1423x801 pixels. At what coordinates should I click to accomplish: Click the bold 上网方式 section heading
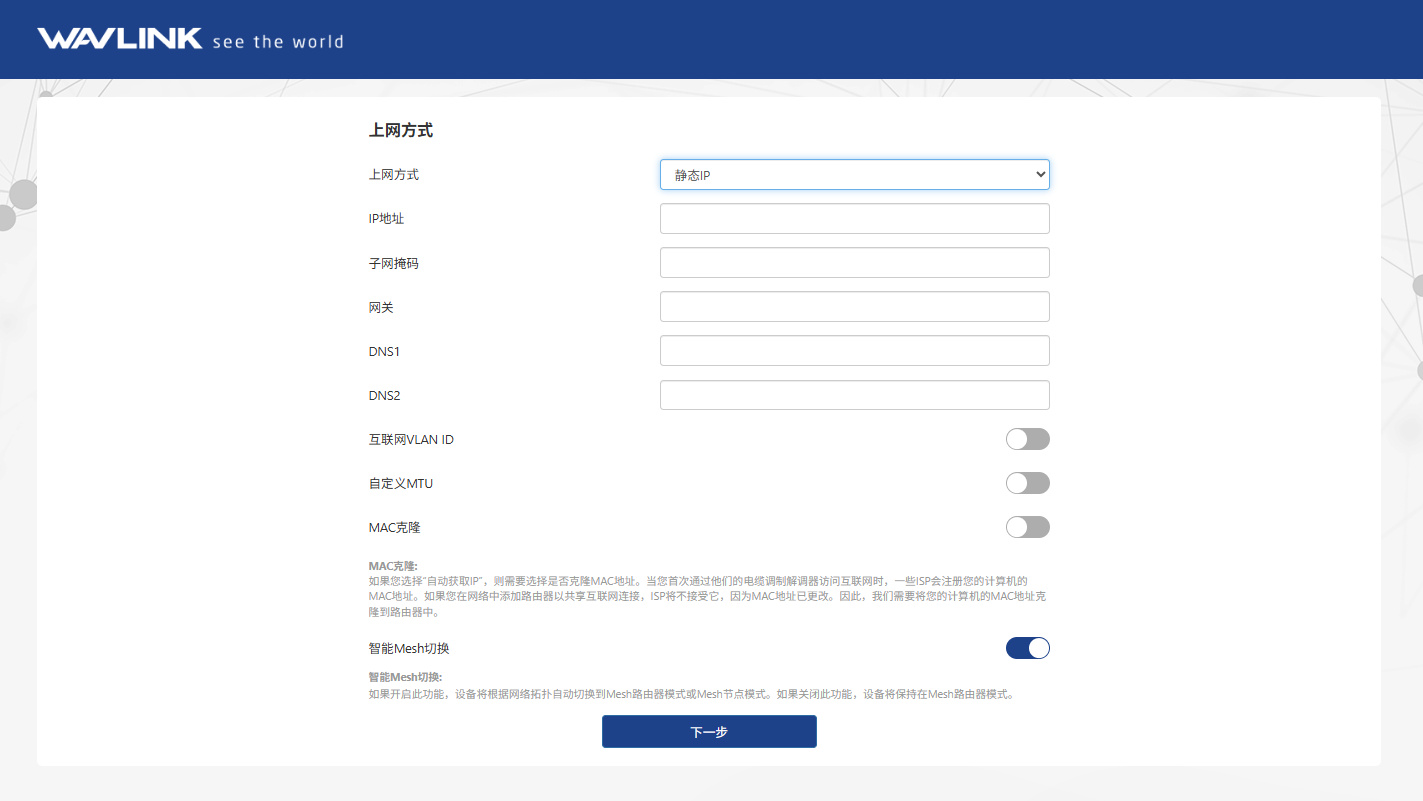(x=400, y=130)
